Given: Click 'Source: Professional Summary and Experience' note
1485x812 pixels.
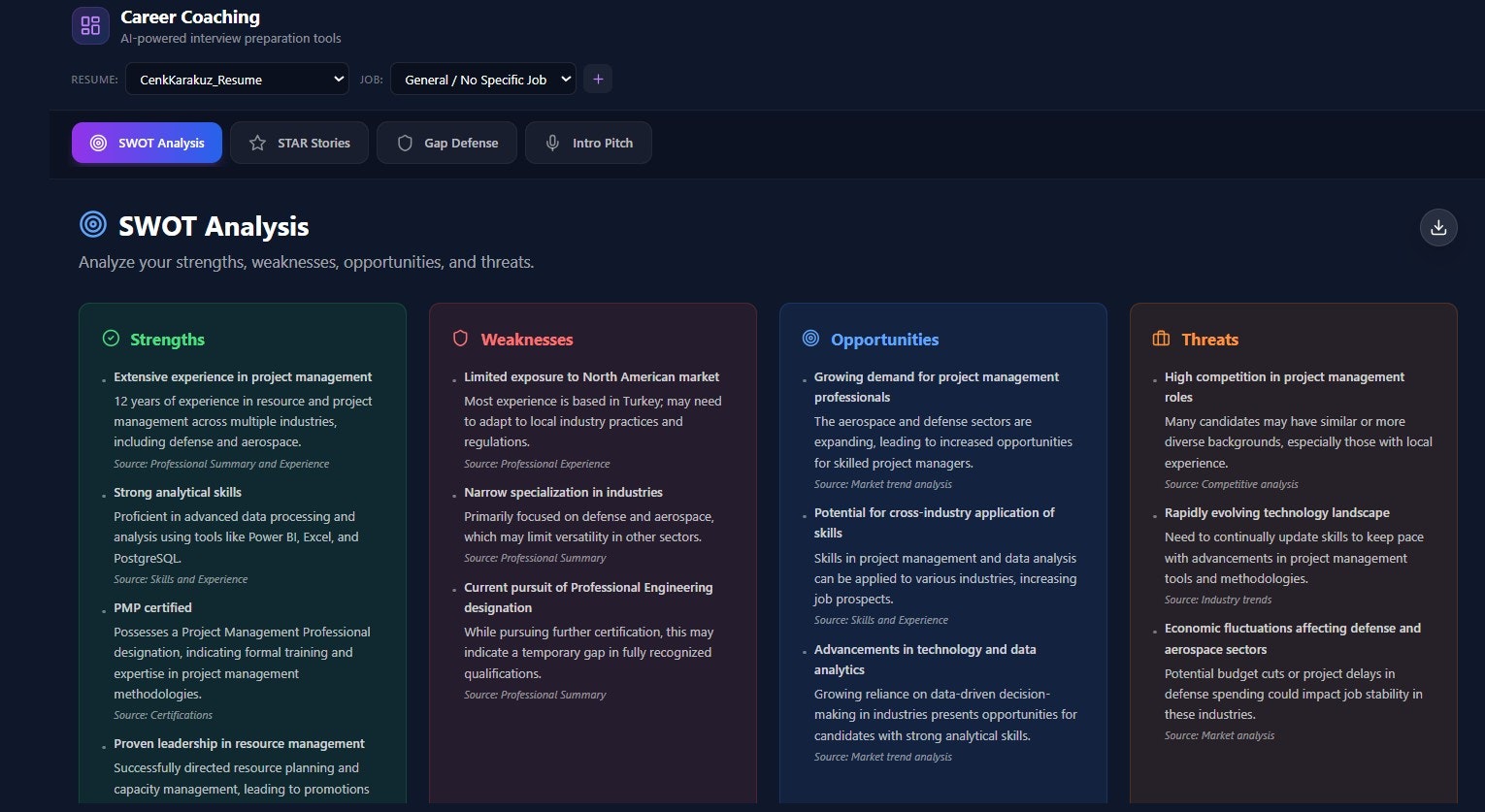Looking at the screenshot, I should pyautogui.click(x=221, y=464).
